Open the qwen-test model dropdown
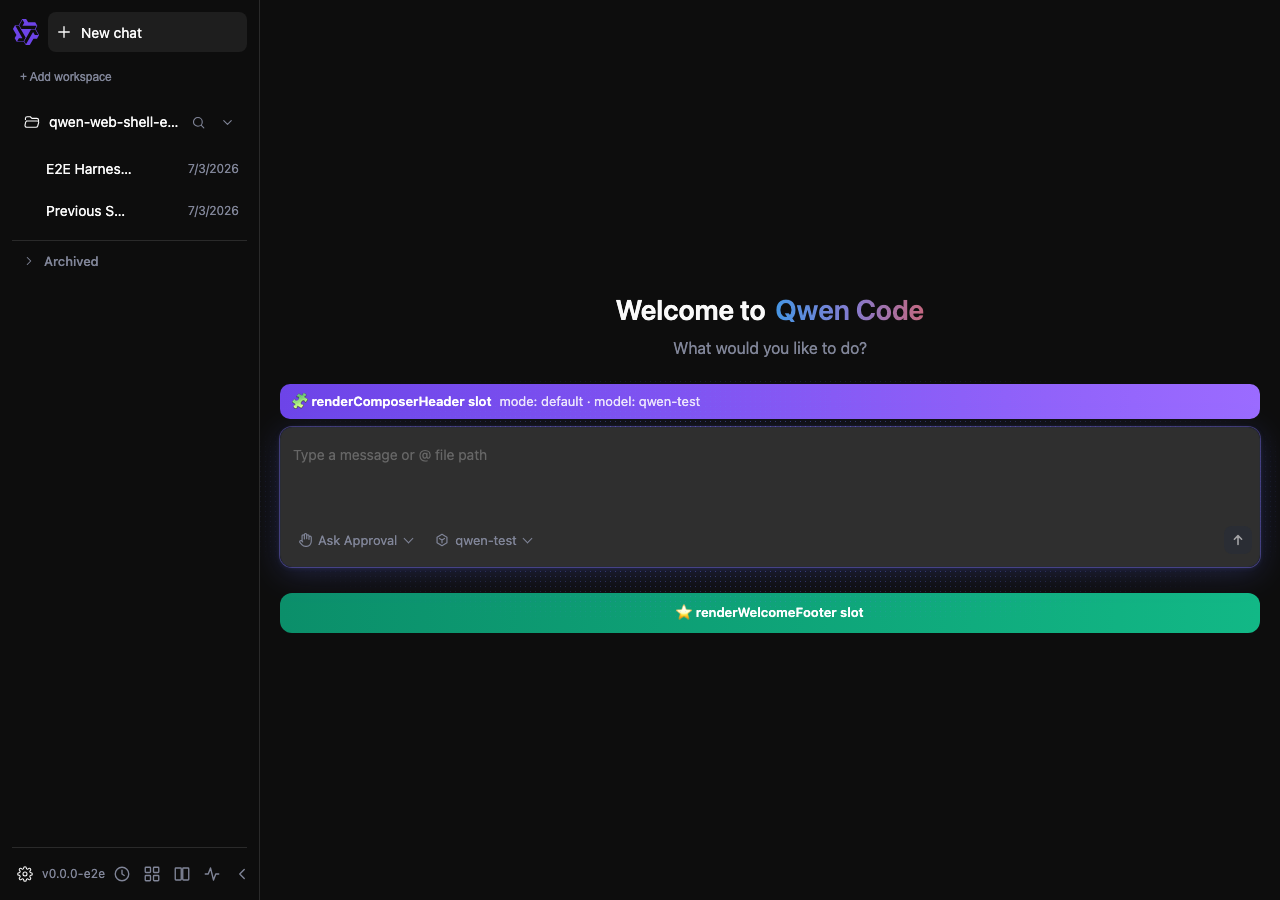 pyautogui.click(x=484, y=540)
